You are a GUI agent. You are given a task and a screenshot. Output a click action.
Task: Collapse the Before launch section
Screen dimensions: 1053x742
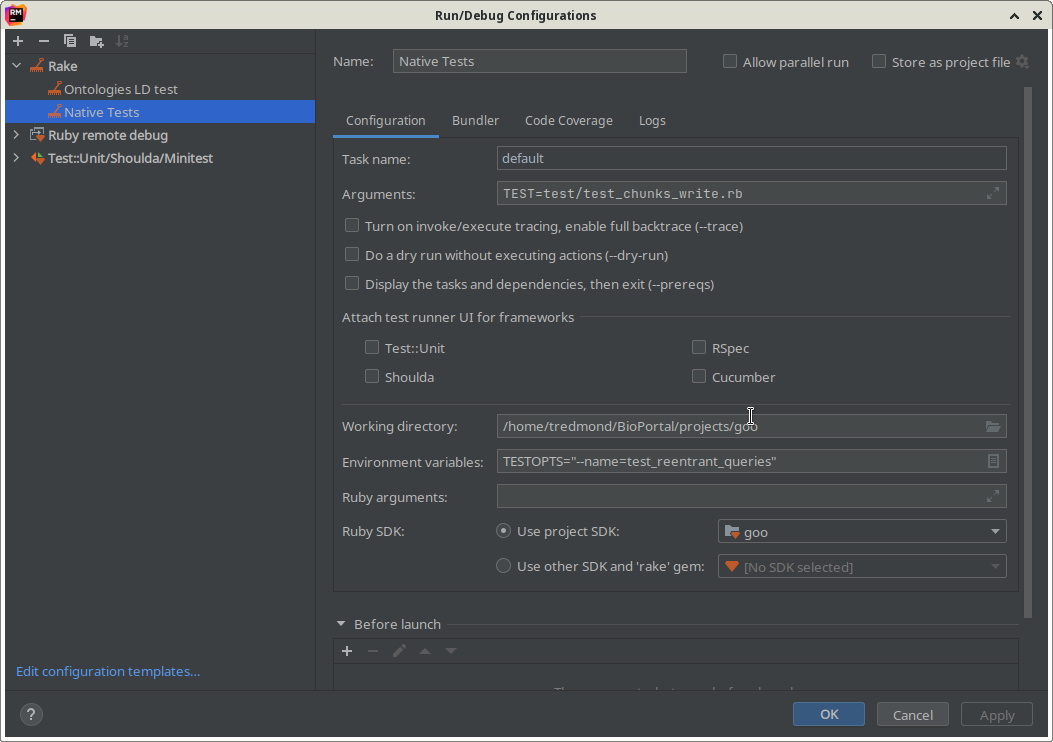click(341, 623)
